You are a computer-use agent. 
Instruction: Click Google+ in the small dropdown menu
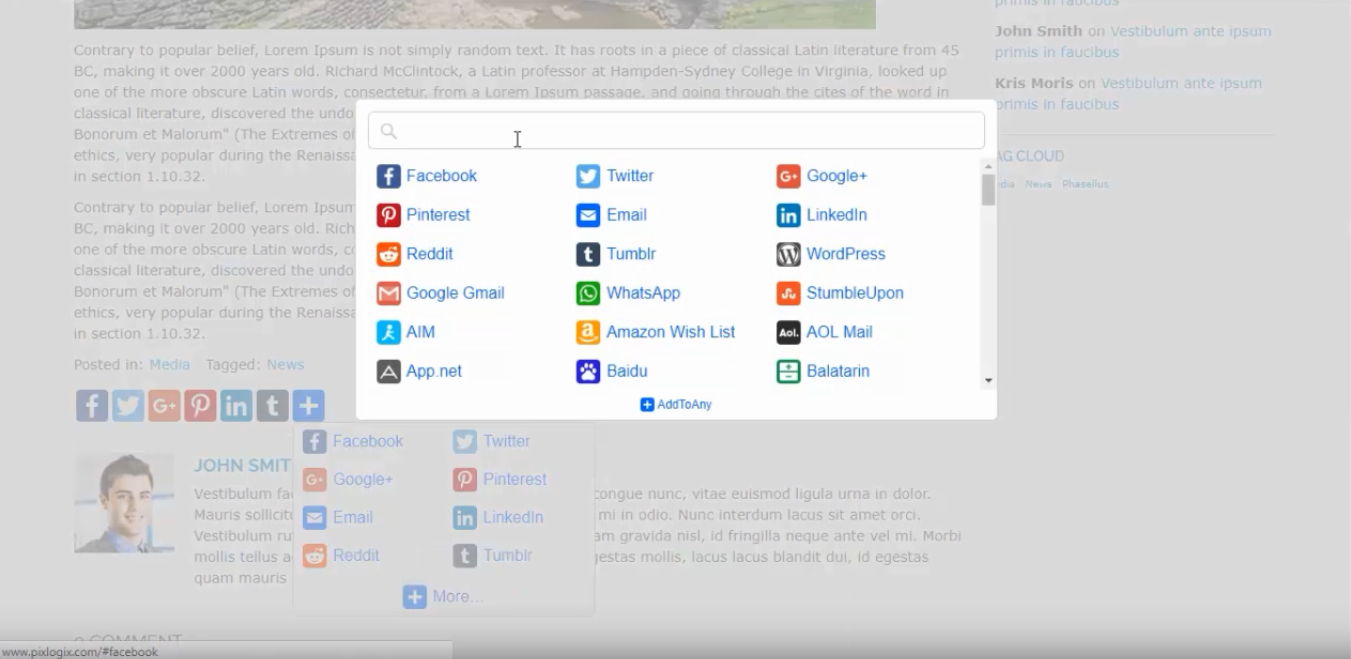pyautogui.click(x=348, y=479)
